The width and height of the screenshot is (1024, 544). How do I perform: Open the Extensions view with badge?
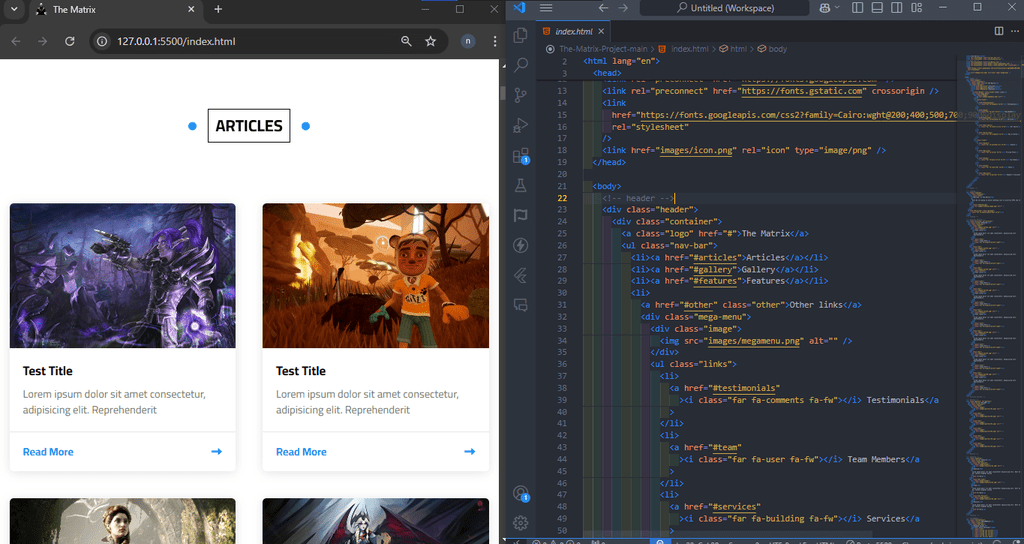520,155
